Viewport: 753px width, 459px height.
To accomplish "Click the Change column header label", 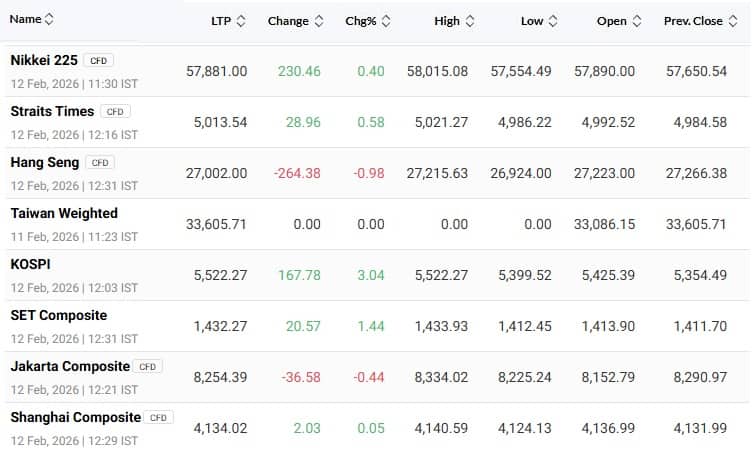I will click(288, 21).
